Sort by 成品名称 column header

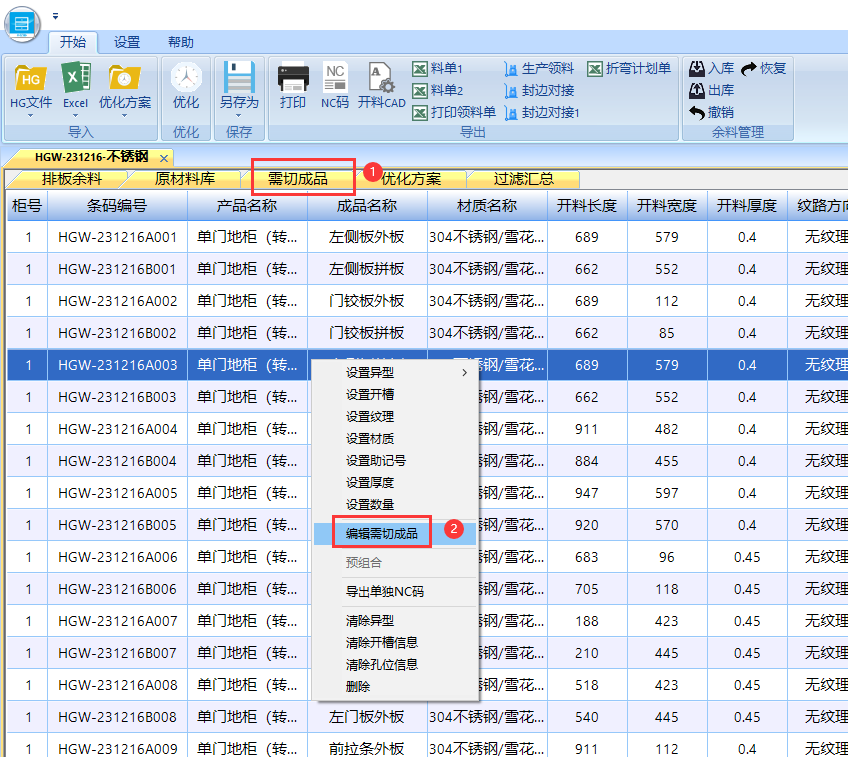point(367,205)
